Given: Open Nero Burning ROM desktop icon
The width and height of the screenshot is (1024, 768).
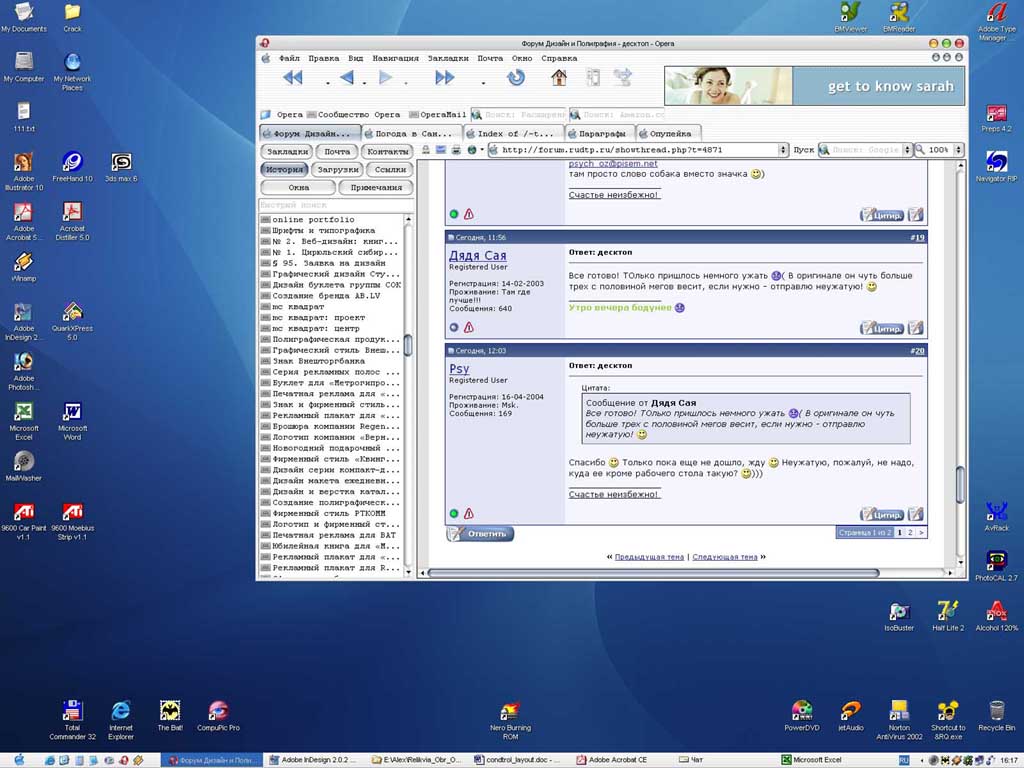Looking at the screenshot, I should 510,721.
